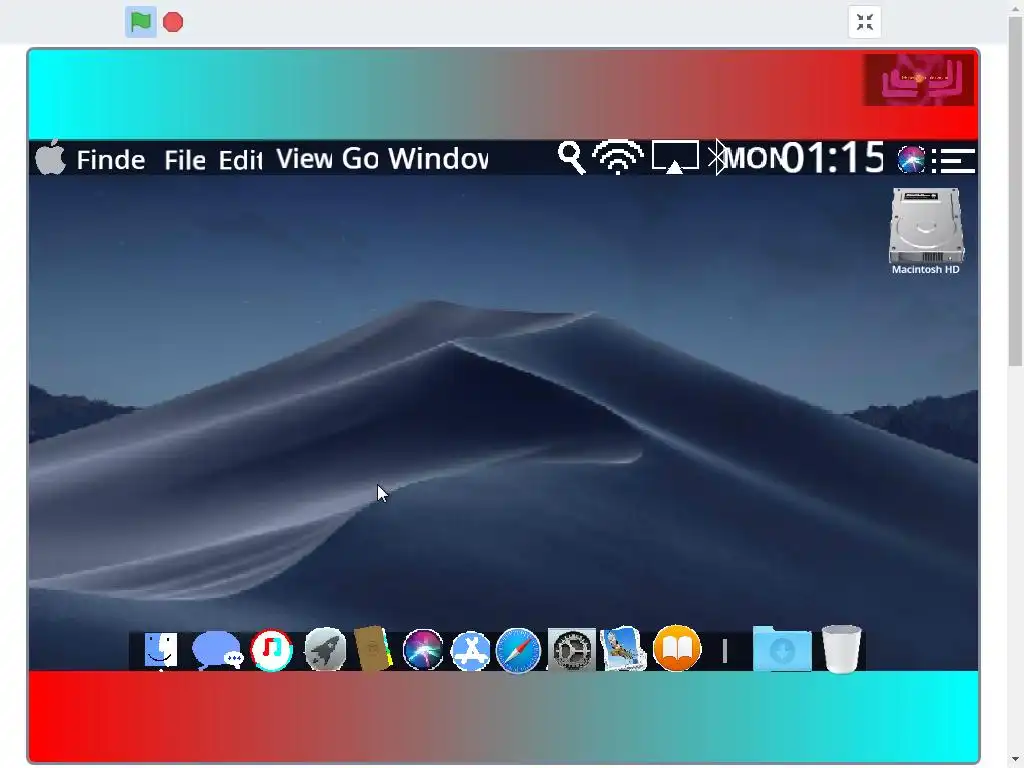Viewport: 1024px width, 768px height.
Task: Open the Go menu
Action: point(360,159)
